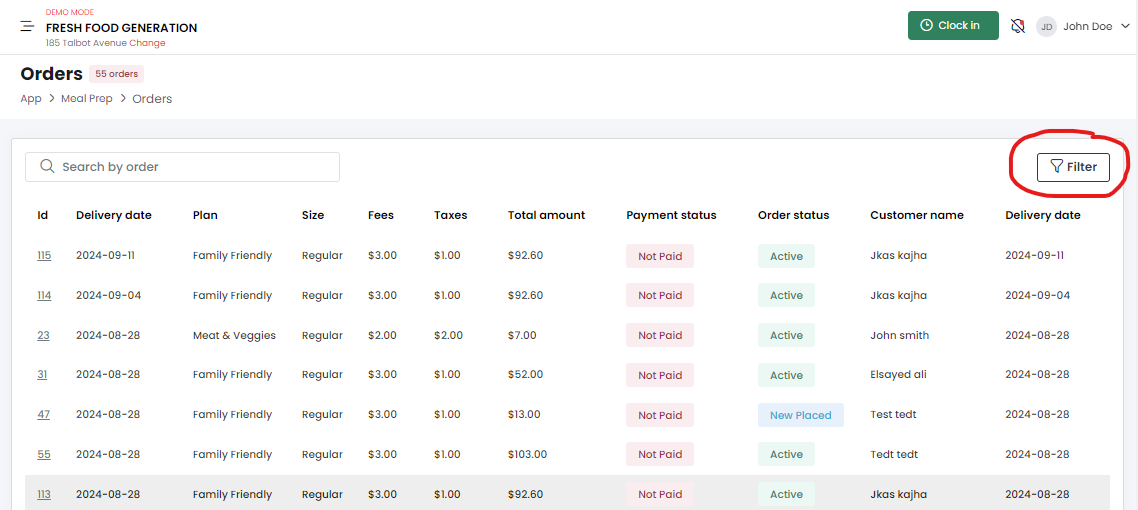Image resolution: width=1138 pixels, height=510 pixels.
Task: Click the Plan column header
Action: click(x=205, y=215)
